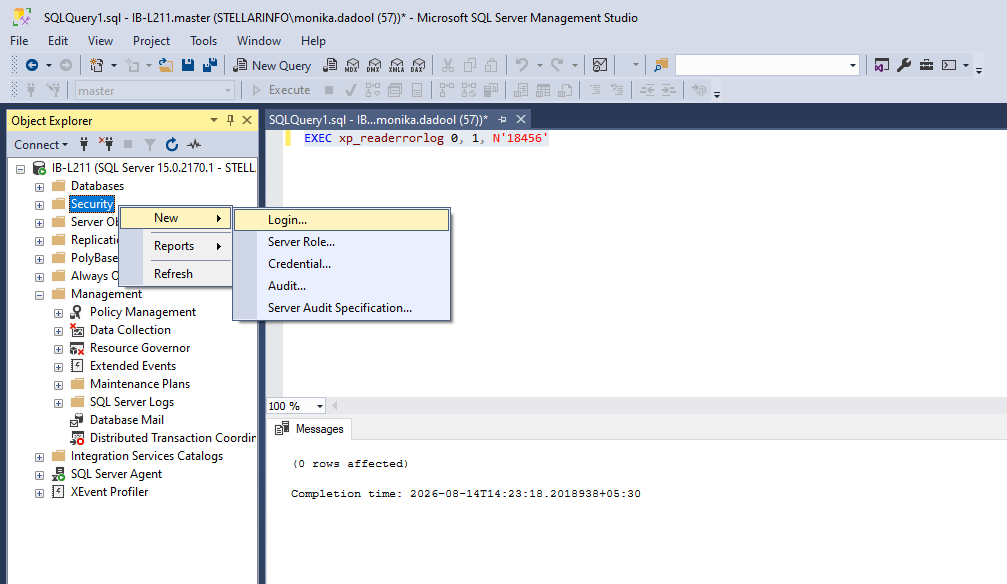Save the current query using the disk icon

pyautogui.click(x=188, y=65)
